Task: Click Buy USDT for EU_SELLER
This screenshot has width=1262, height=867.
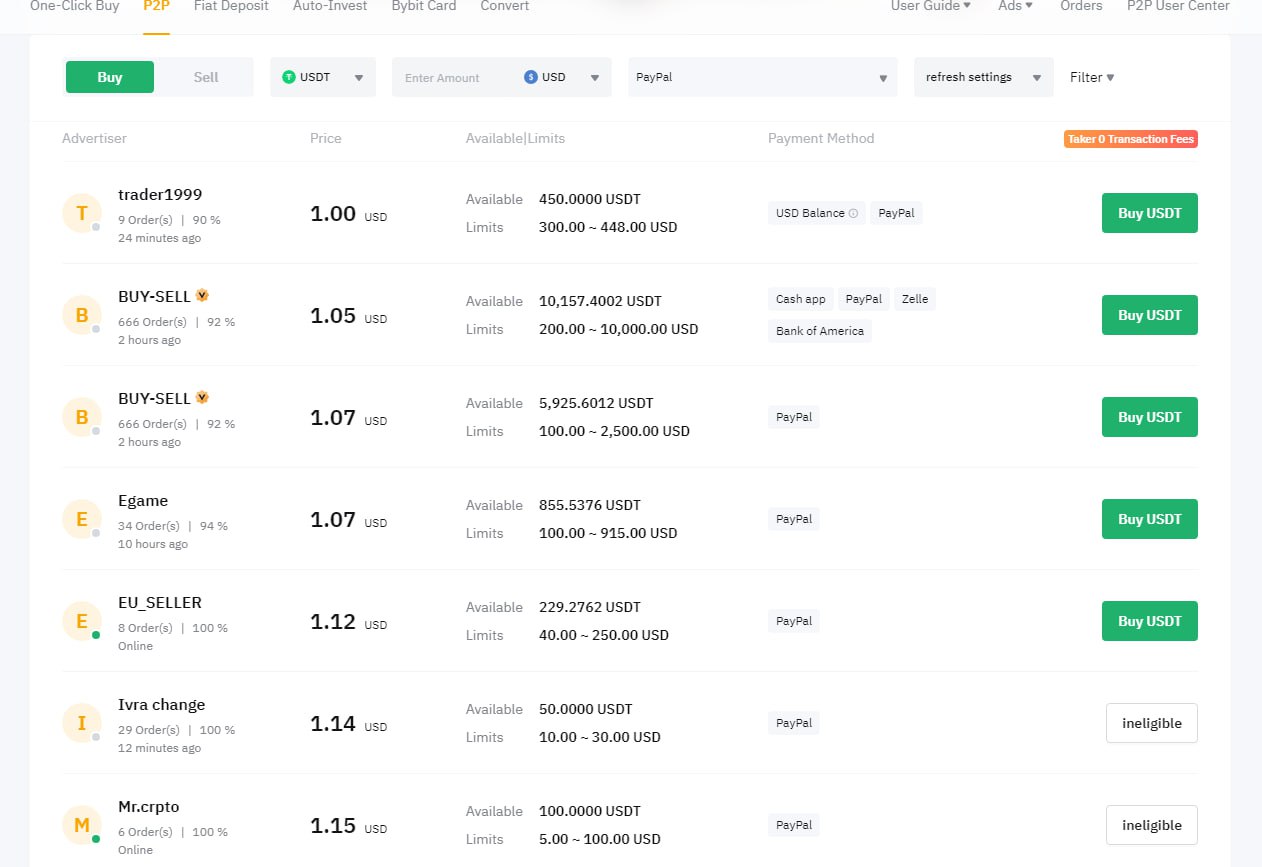Action: tap(1149, 621)
